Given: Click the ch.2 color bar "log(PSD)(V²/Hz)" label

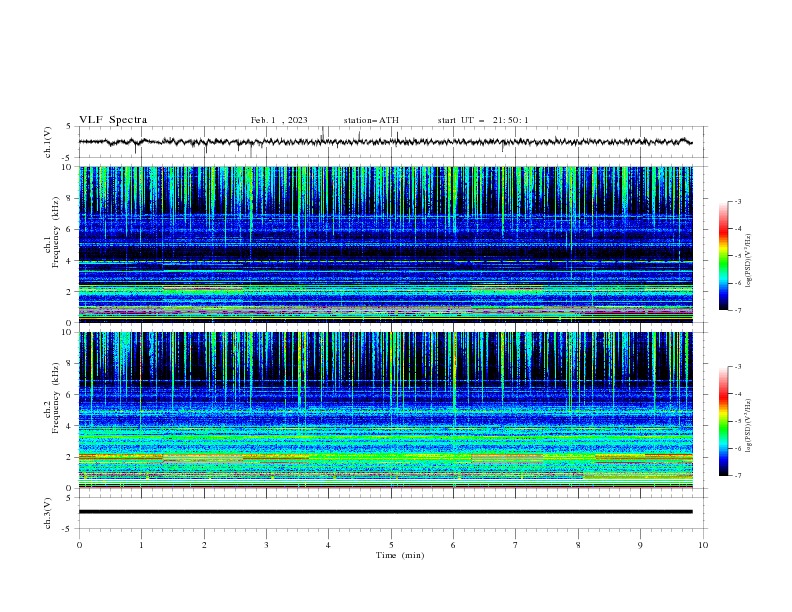Looking at the screenshot, I should (x=749, y=426).
